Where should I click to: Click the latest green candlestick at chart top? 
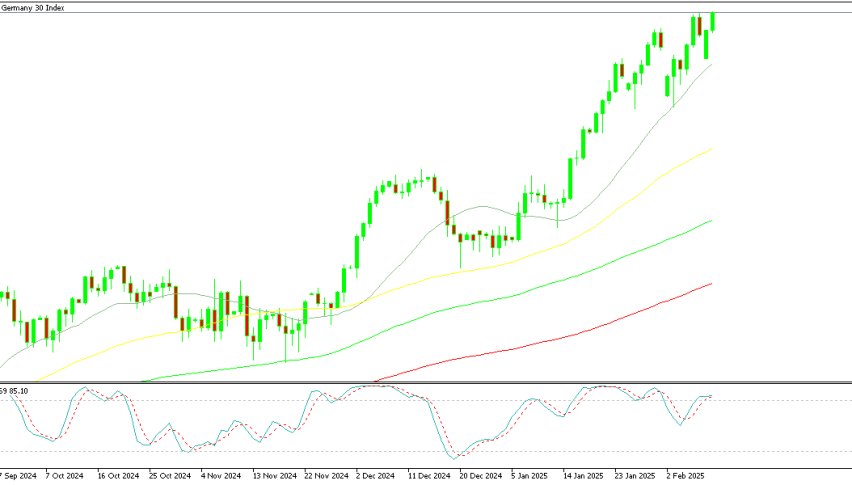[712, 21]
